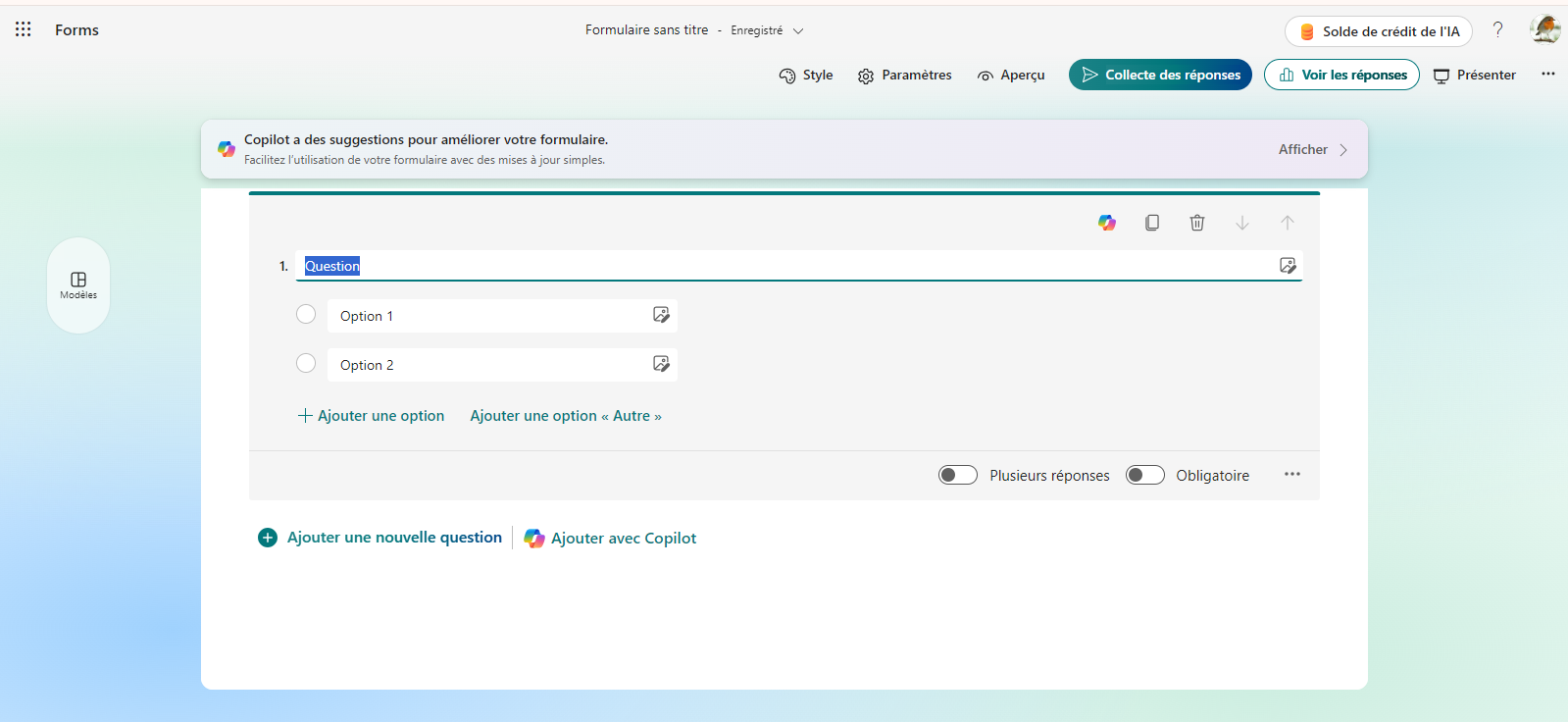Click Ajouter avec Copilot
1568x722 pixels.
[610, 538]
